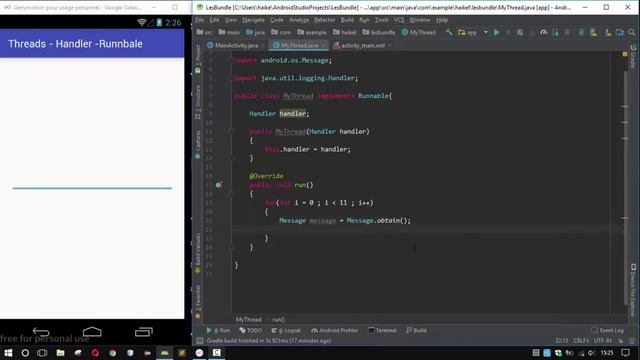Click the example breadcrumb folder
640x360 pixels.
[312, 32]
